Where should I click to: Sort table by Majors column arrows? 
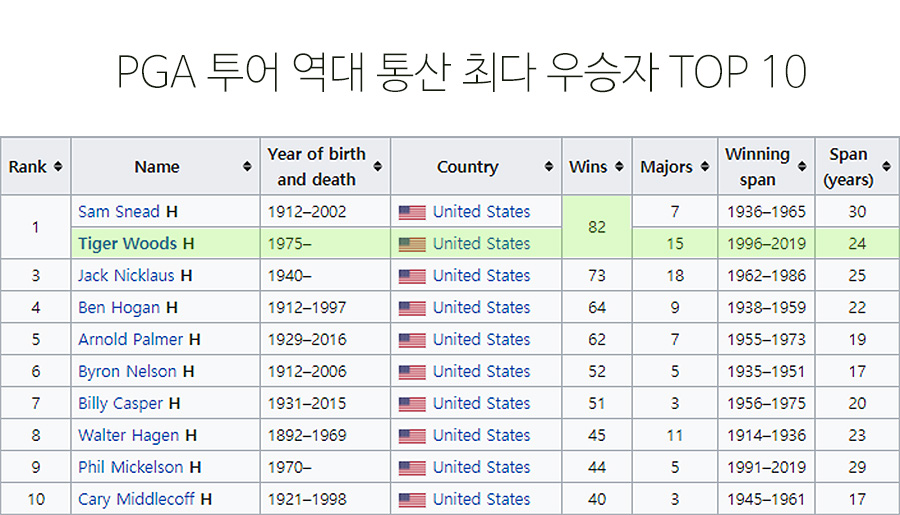[705, 166]
